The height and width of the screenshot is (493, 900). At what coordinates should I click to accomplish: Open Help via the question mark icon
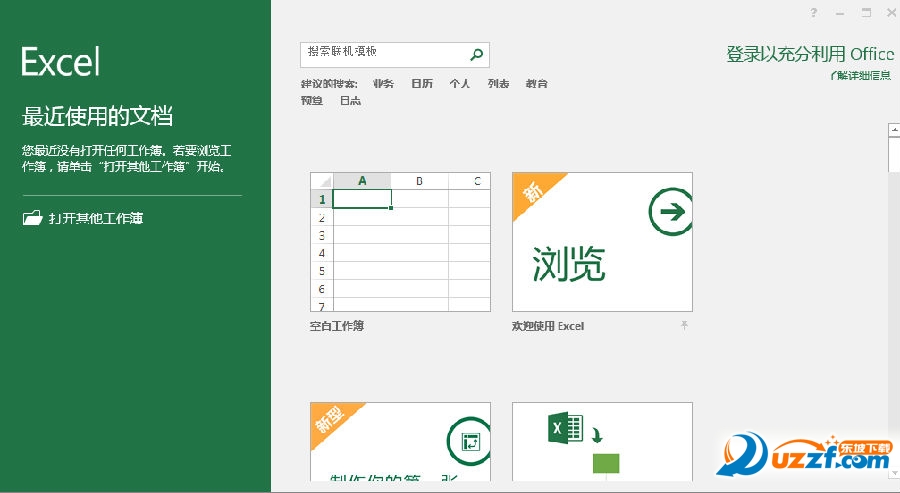tap(814, 13)
